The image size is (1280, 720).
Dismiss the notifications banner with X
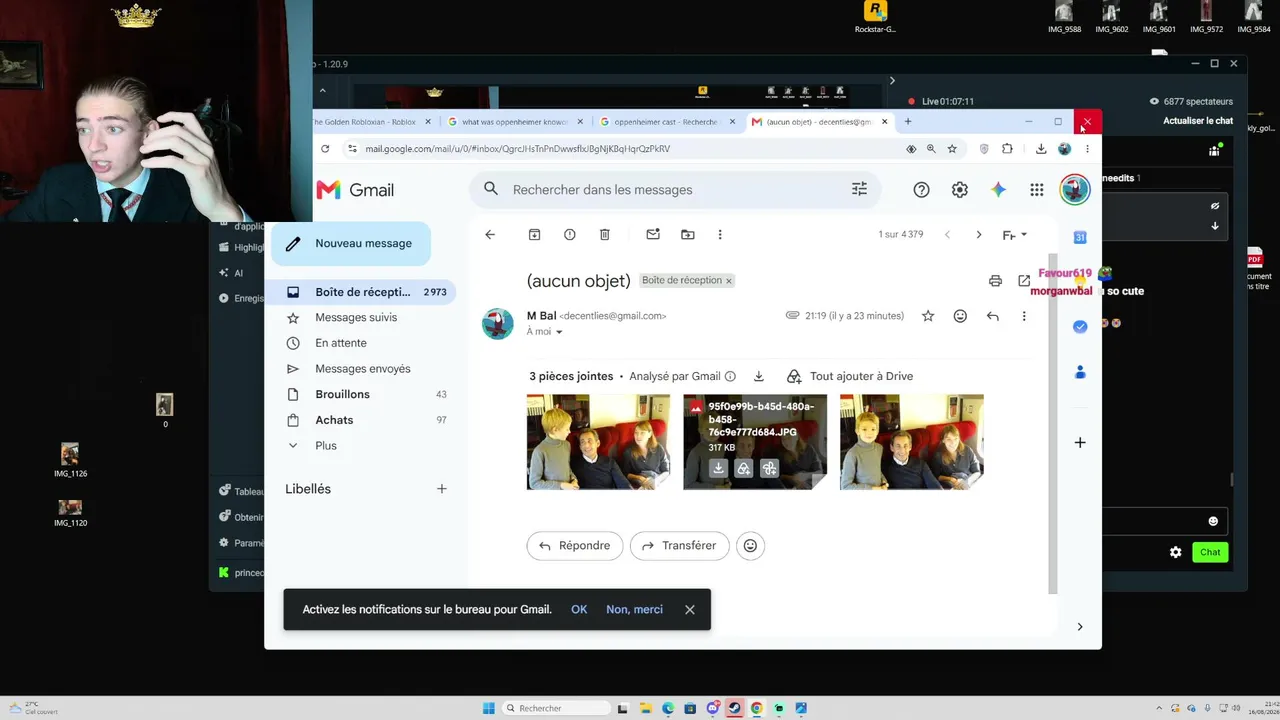(690, 610)
